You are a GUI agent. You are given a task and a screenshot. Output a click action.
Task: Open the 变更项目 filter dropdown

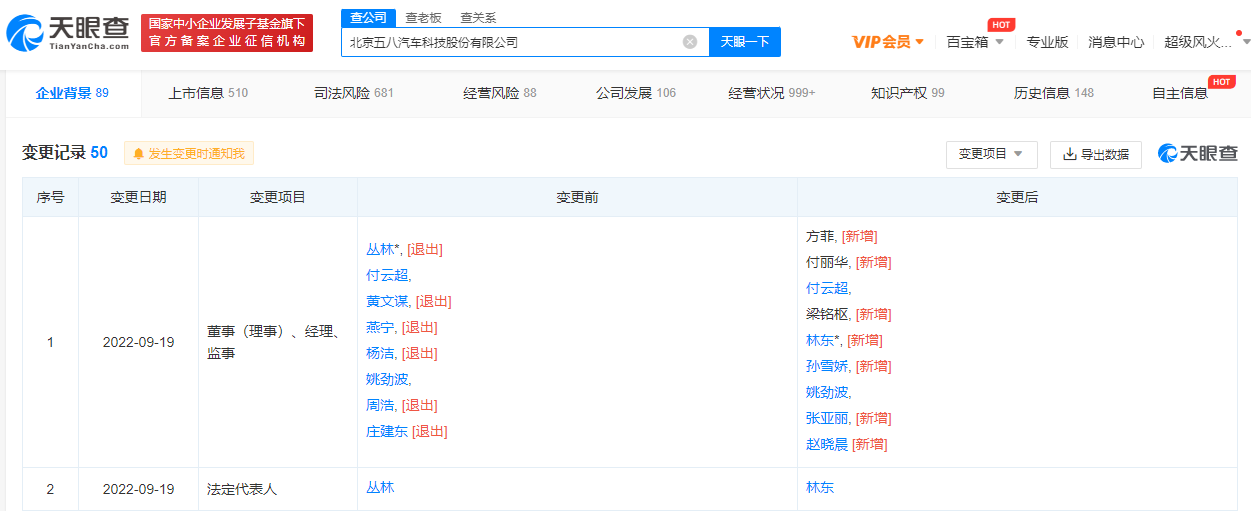(x=991, y=154)
